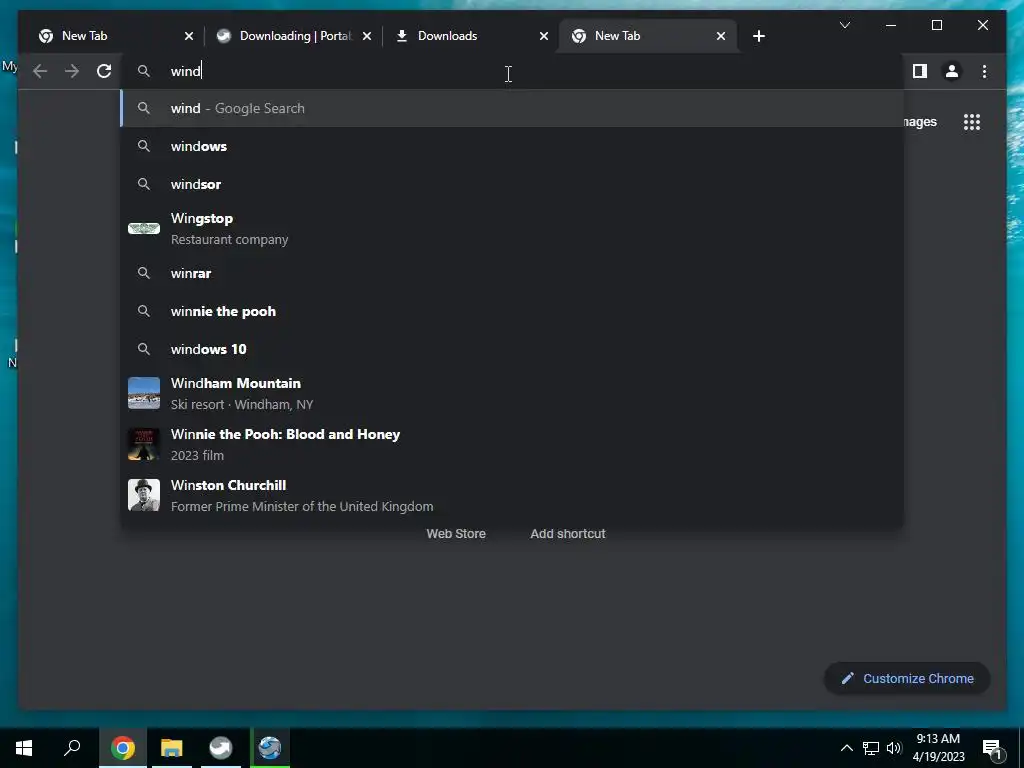
Task: Select the Wingstop restaurant suggestion
Action: (513, 229)
